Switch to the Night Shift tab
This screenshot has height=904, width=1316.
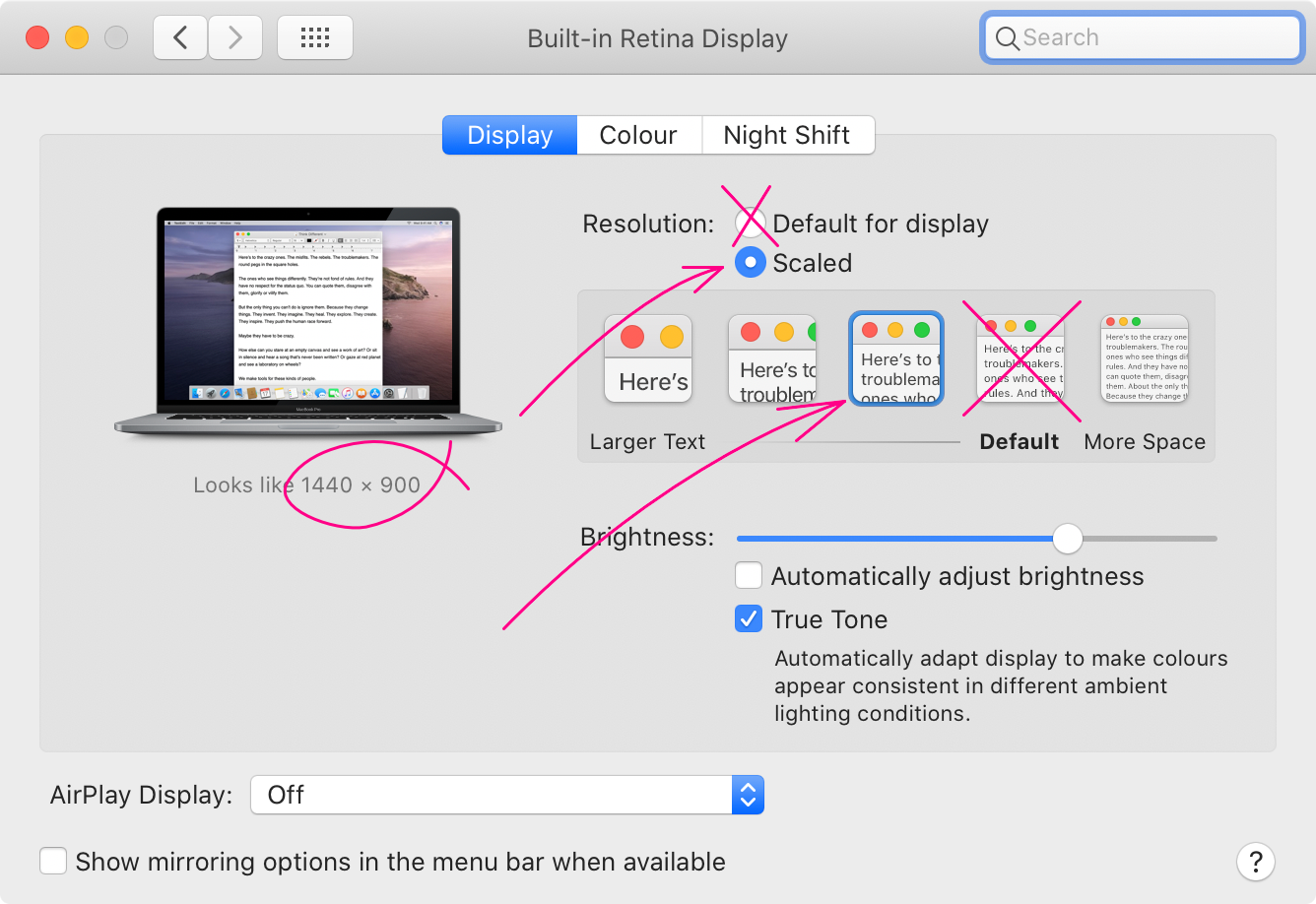tap(787, 135)
